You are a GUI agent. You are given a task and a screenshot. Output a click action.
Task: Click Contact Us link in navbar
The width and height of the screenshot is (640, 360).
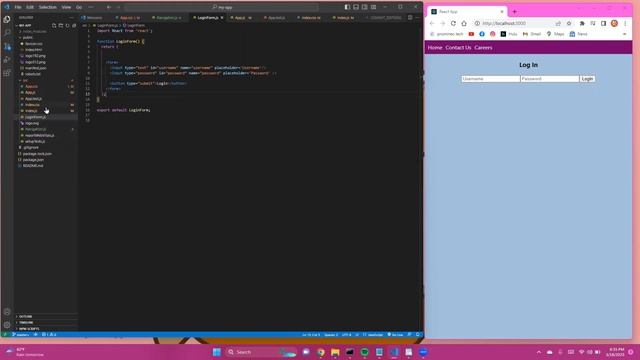point(458,48)
